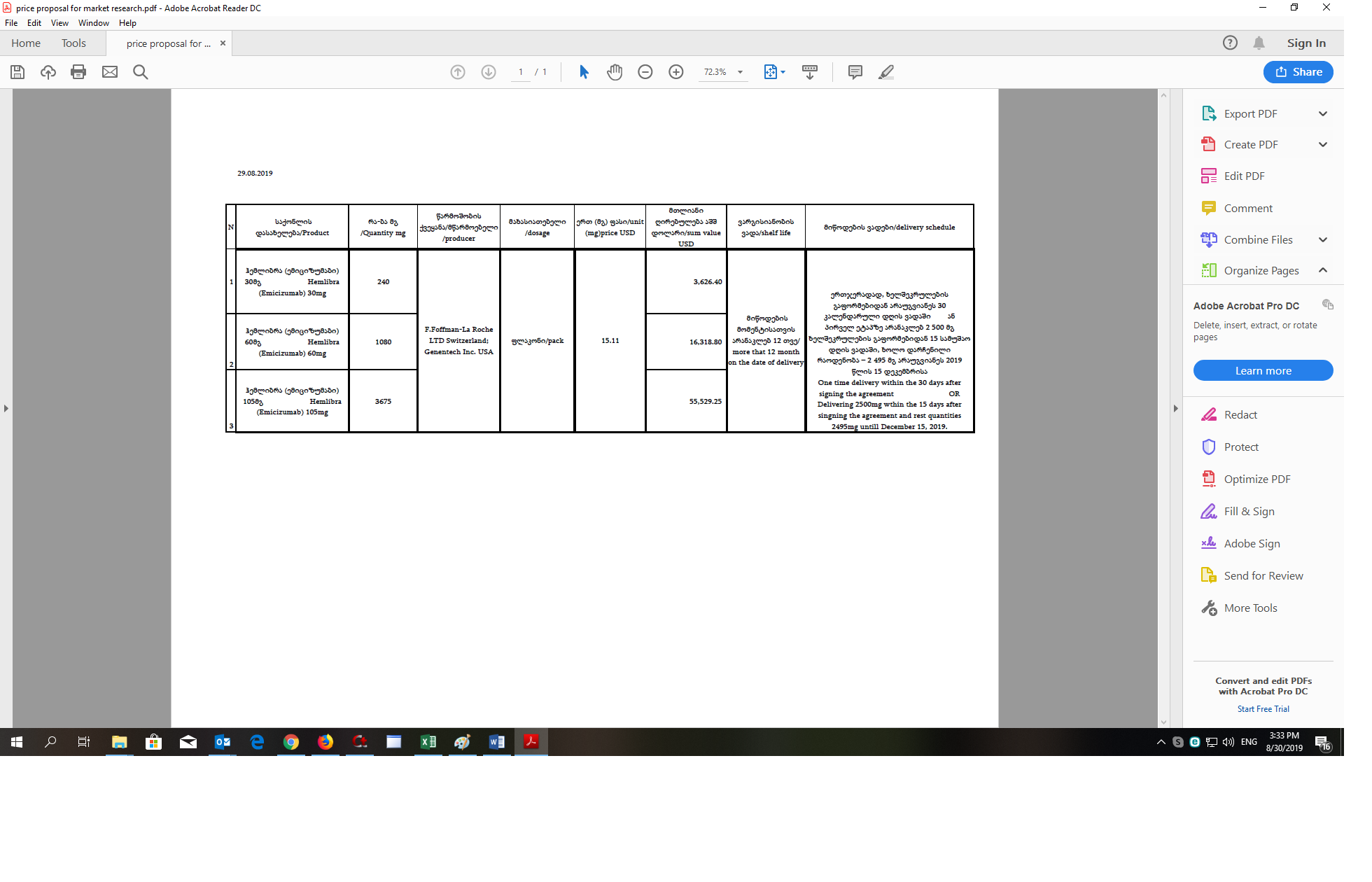
Task: Follow the Start Free Trial link
Action: click(x=1263, y=708)
